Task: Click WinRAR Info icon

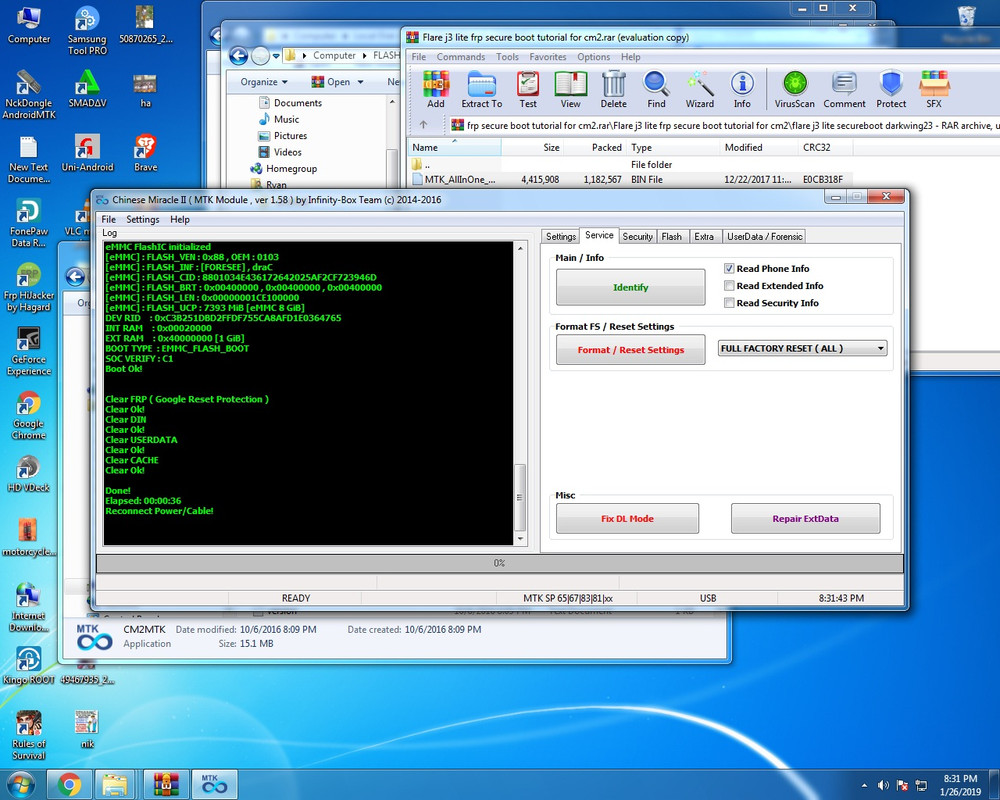Action: pyautogui.click(x=742, y=89)
